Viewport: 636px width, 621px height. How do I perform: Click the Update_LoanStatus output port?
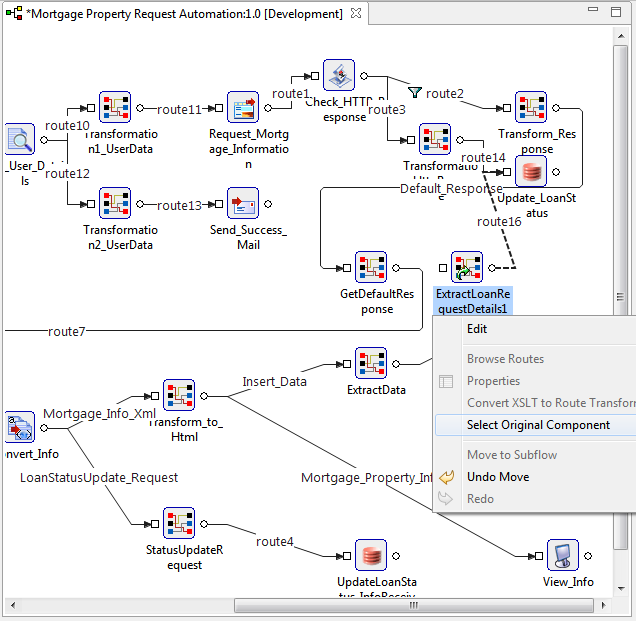coord(556,172)
